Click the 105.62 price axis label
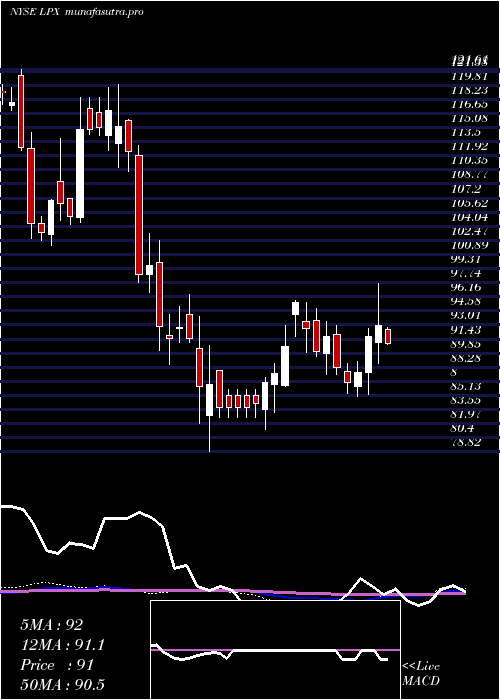 pos(469,203)
